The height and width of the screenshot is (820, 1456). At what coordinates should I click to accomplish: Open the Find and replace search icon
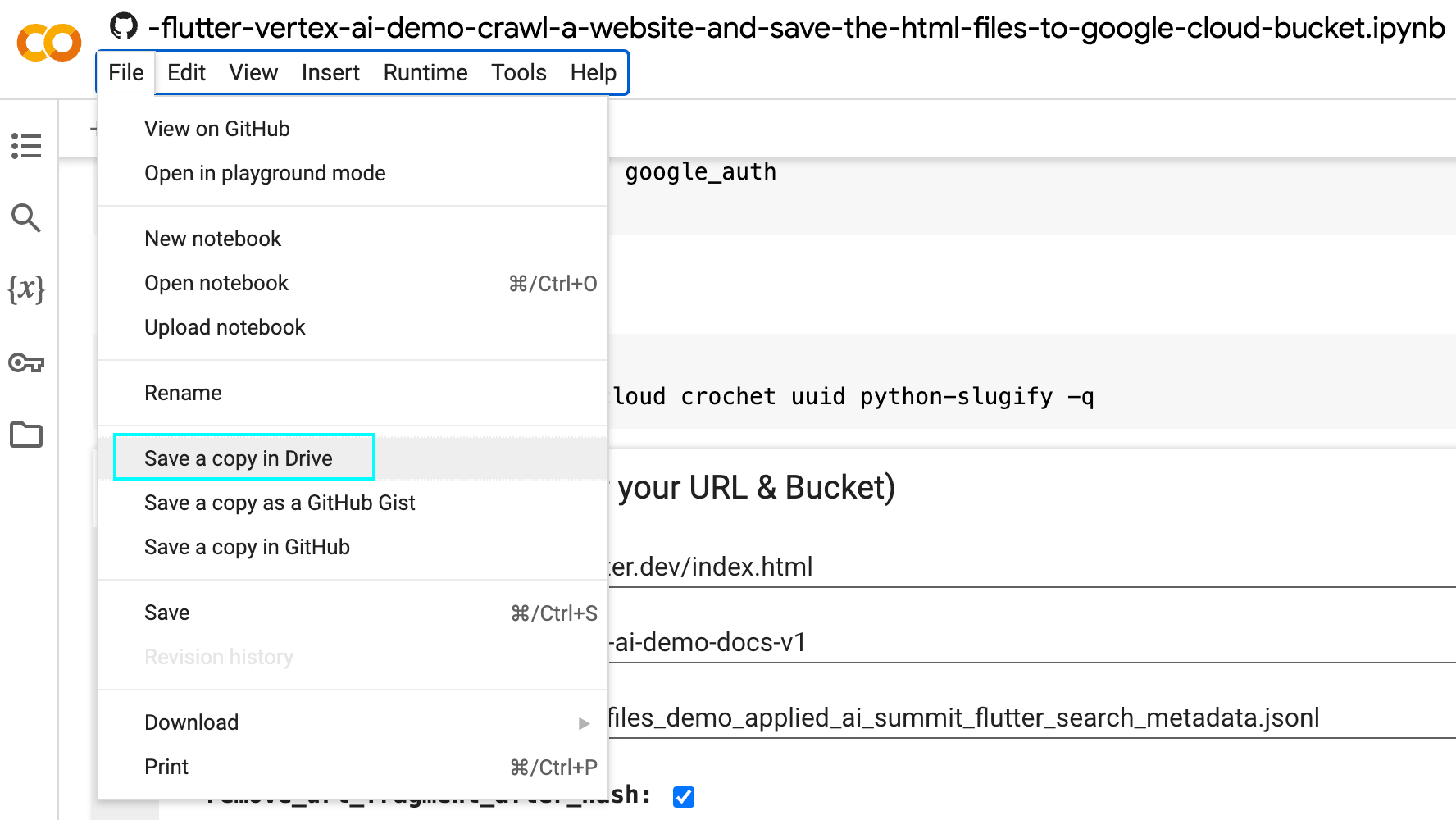pyautogui.click(x=26, y=218)
